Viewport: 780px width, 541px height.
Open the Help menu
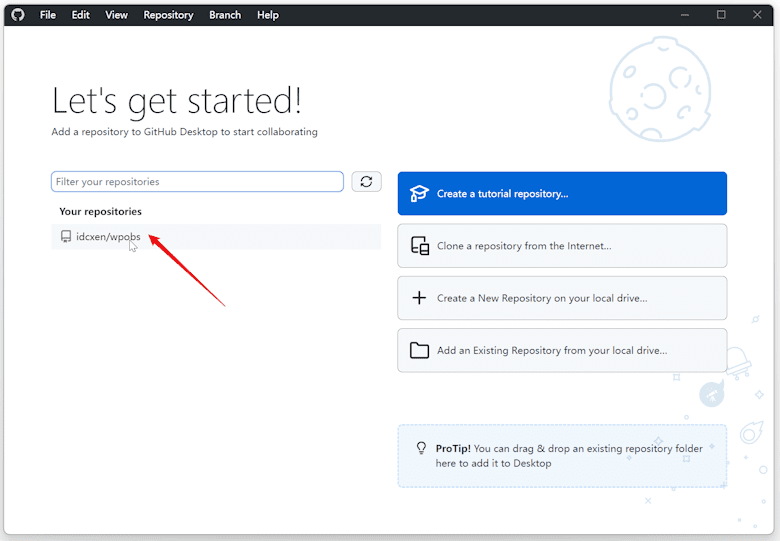click(x=268, y=15)
